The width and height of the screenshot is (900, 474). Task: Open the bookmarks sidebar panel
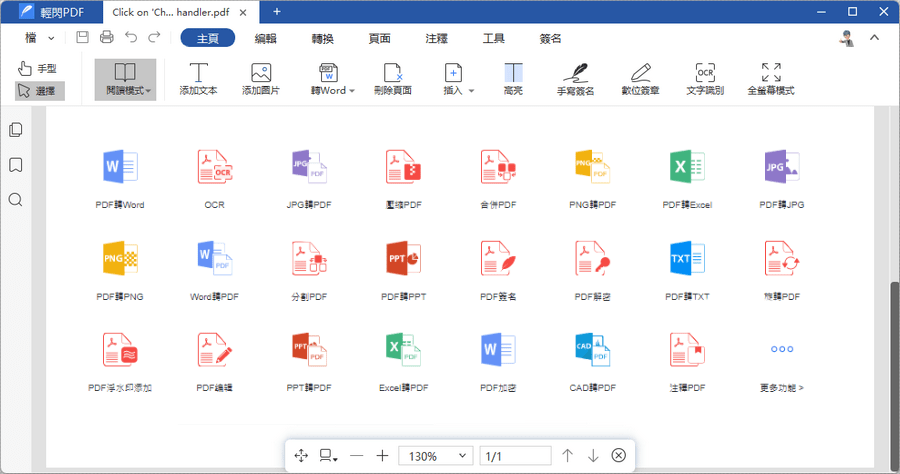(16, 165)
